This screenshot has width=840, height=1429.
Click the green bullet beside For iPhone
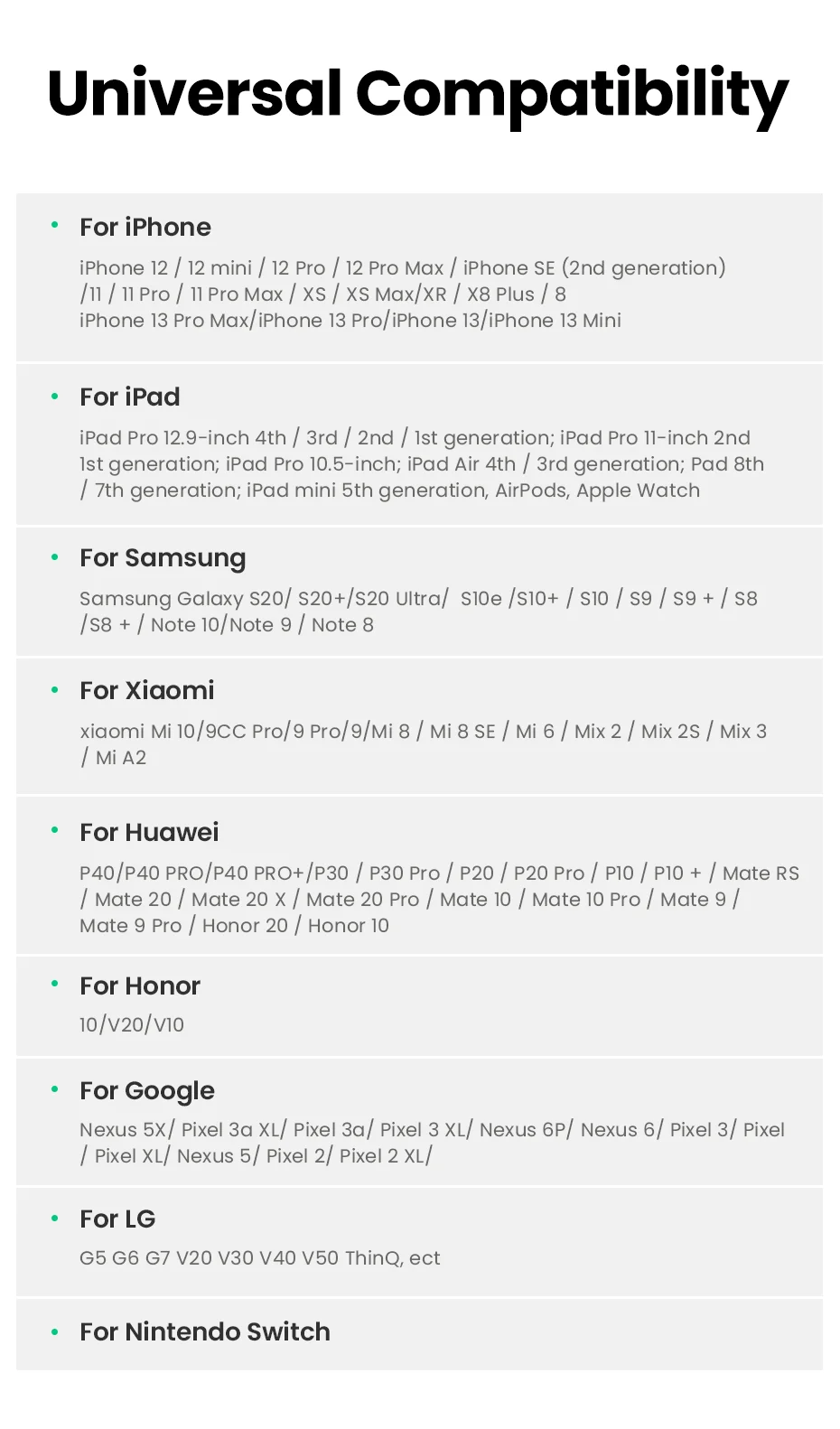pyautogui.click(x=55, y=225)
